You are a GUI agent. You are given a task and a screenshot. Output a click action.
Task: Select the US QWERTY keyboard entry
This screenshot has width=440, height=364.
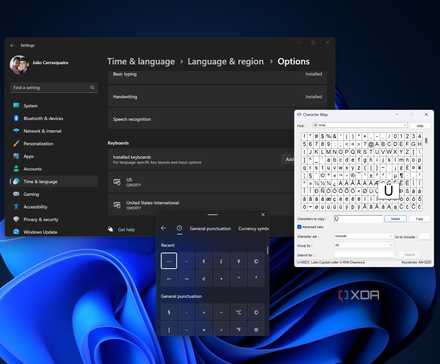coord(201,182)
